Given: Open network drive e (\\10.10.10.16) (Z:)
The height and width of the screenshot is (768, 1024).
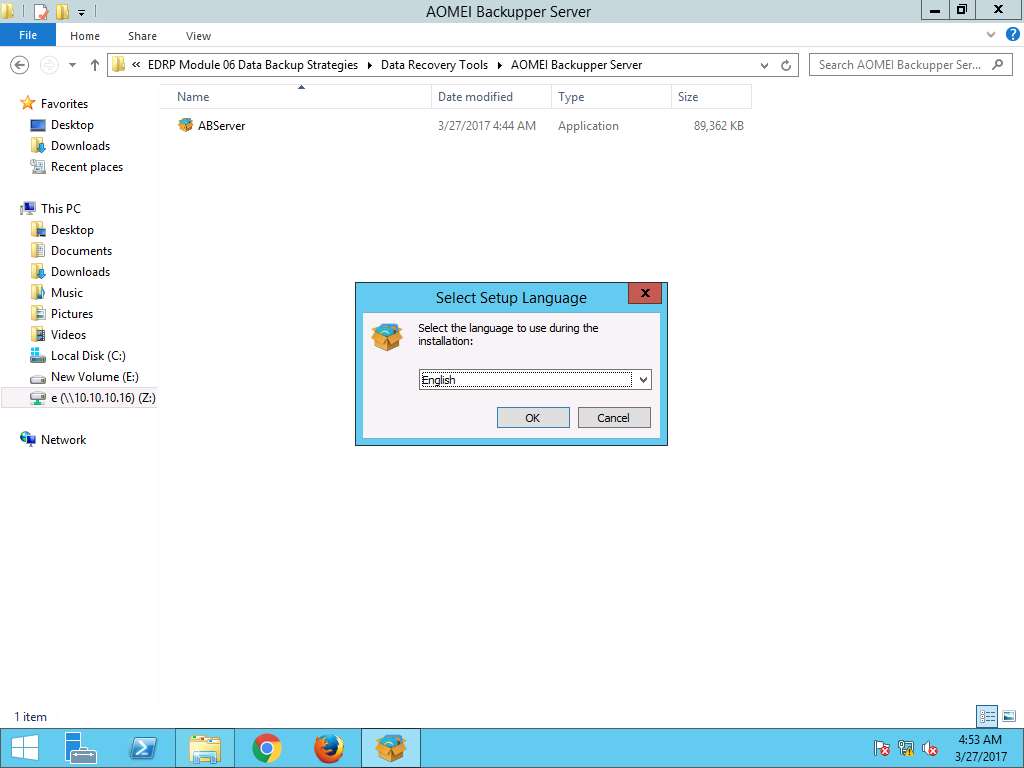Looking at the screenshot, I should click(103, 398).
